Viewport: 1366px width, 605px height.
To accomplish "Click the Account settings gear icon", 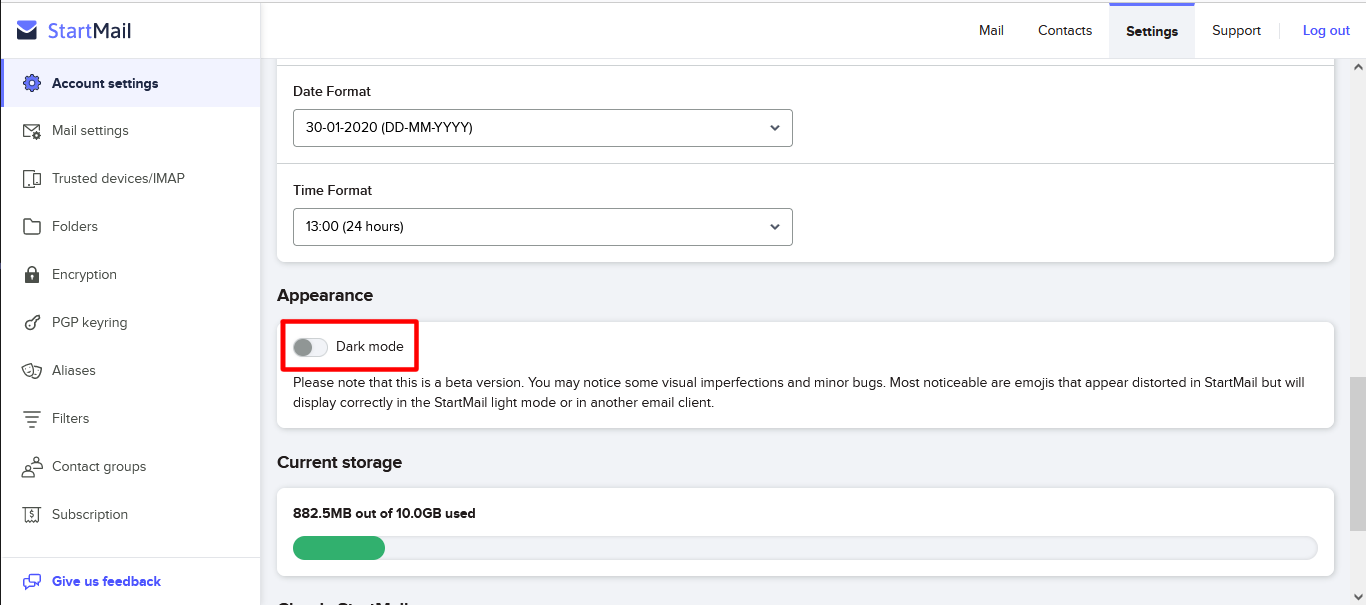I will 32,83.
